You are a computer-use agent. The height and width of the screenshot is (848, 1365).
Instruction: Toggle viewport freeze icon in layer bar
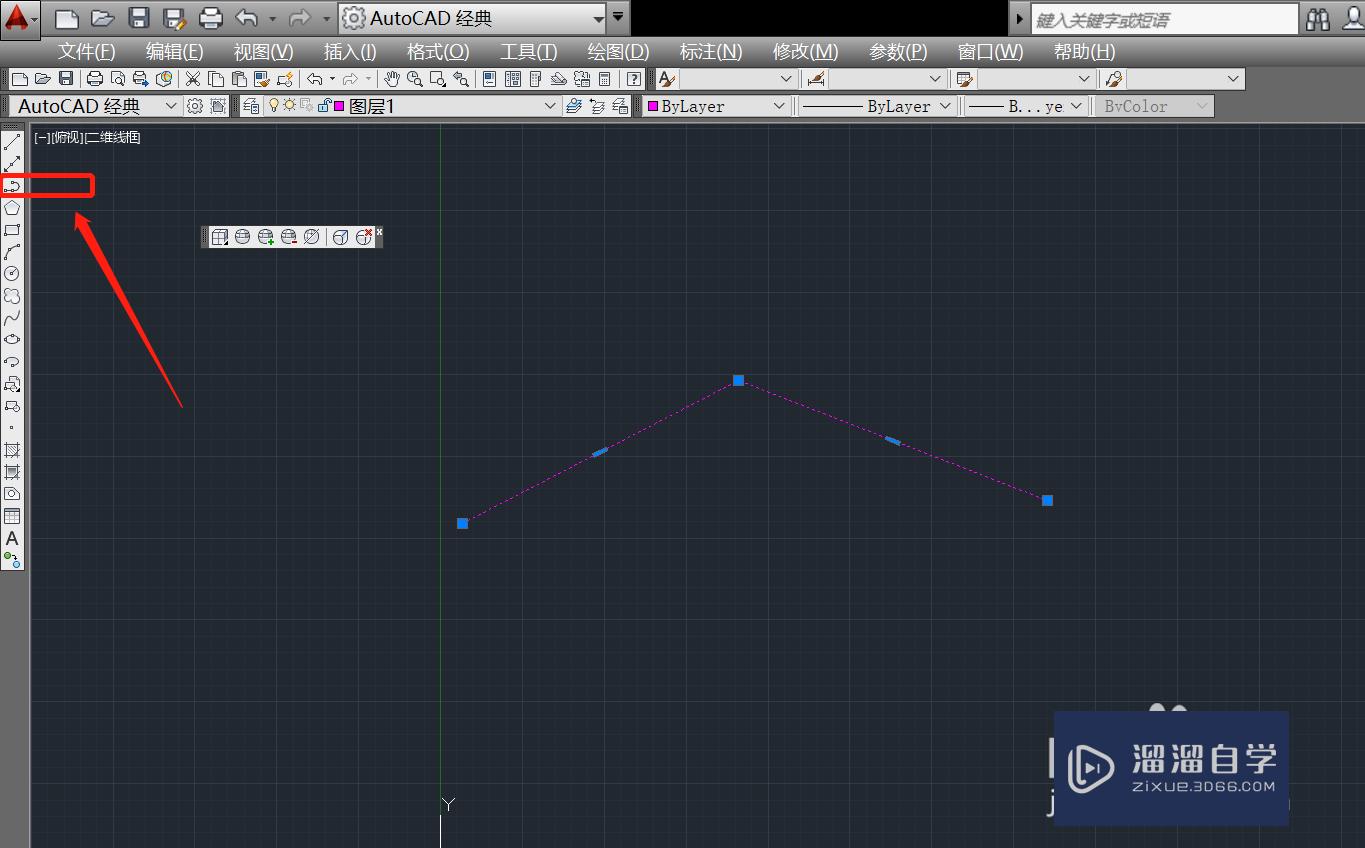(306, 106)
